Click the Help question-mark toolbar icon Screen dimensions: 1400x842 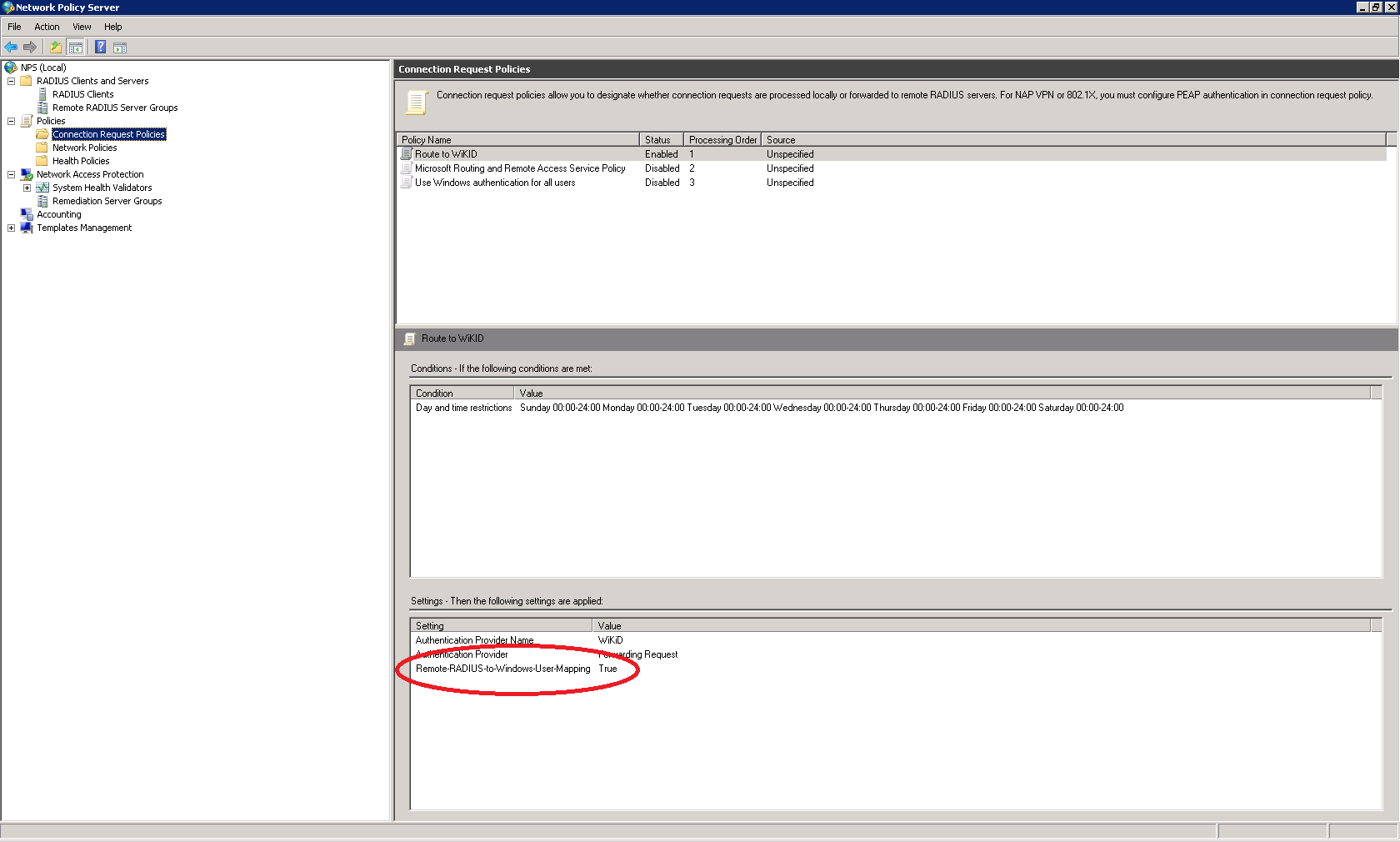pos(100,47)
